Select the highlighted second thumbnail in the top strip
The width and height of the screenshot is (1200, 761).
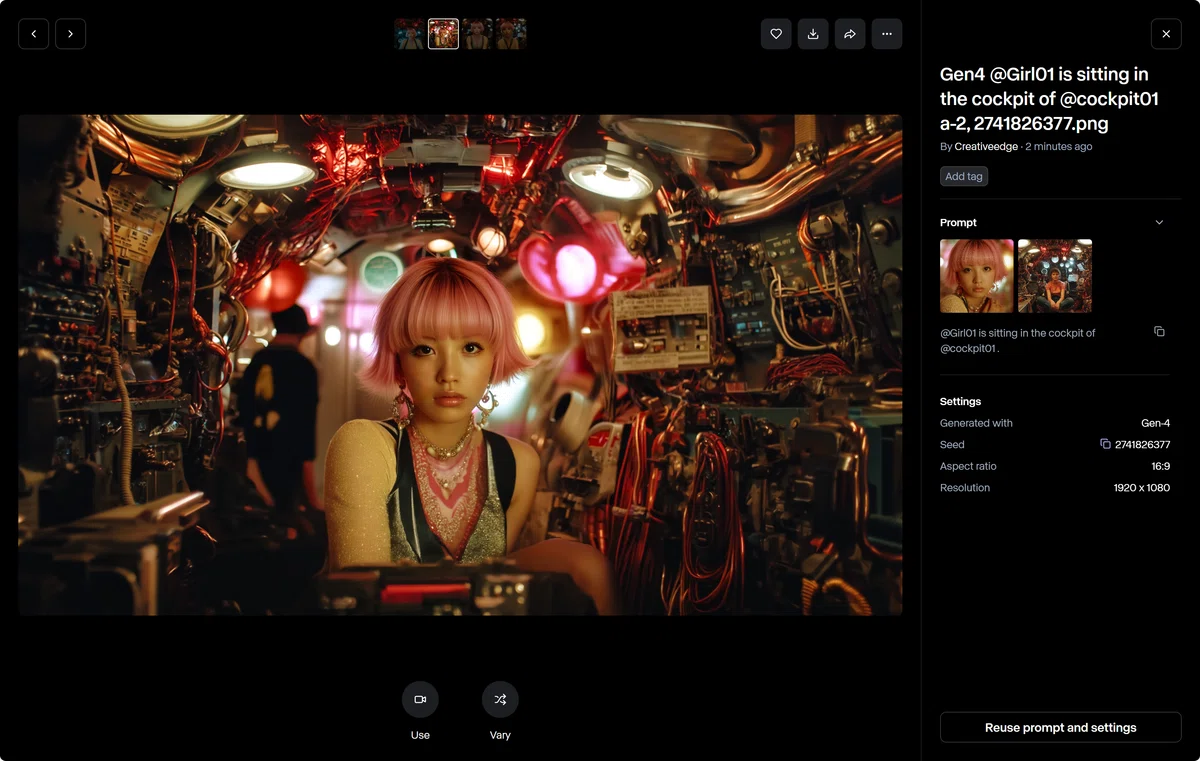pos(443,34)
